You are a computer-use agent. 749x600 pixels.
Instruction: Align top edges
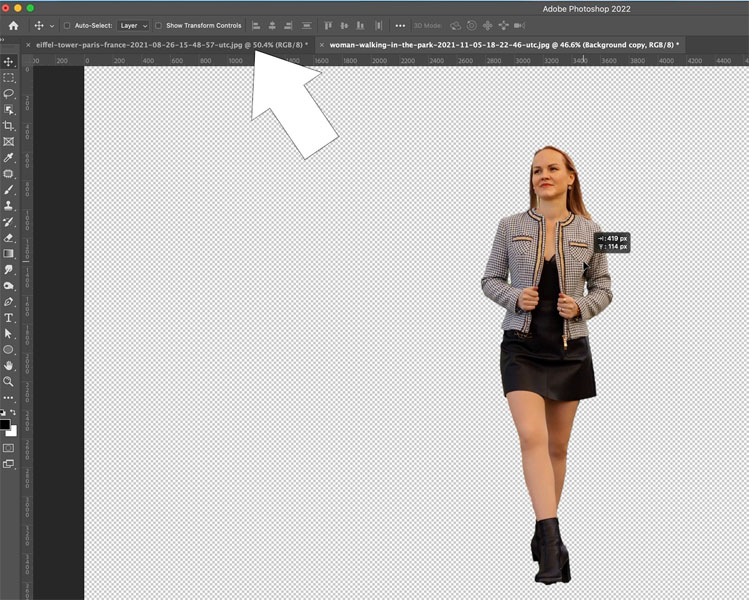[328, 26]
